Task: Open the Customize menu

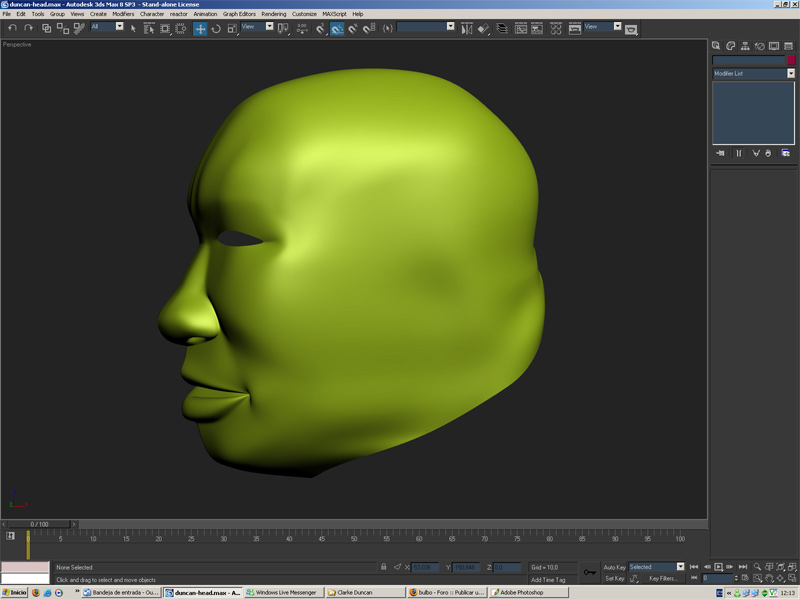Action: 304,14
